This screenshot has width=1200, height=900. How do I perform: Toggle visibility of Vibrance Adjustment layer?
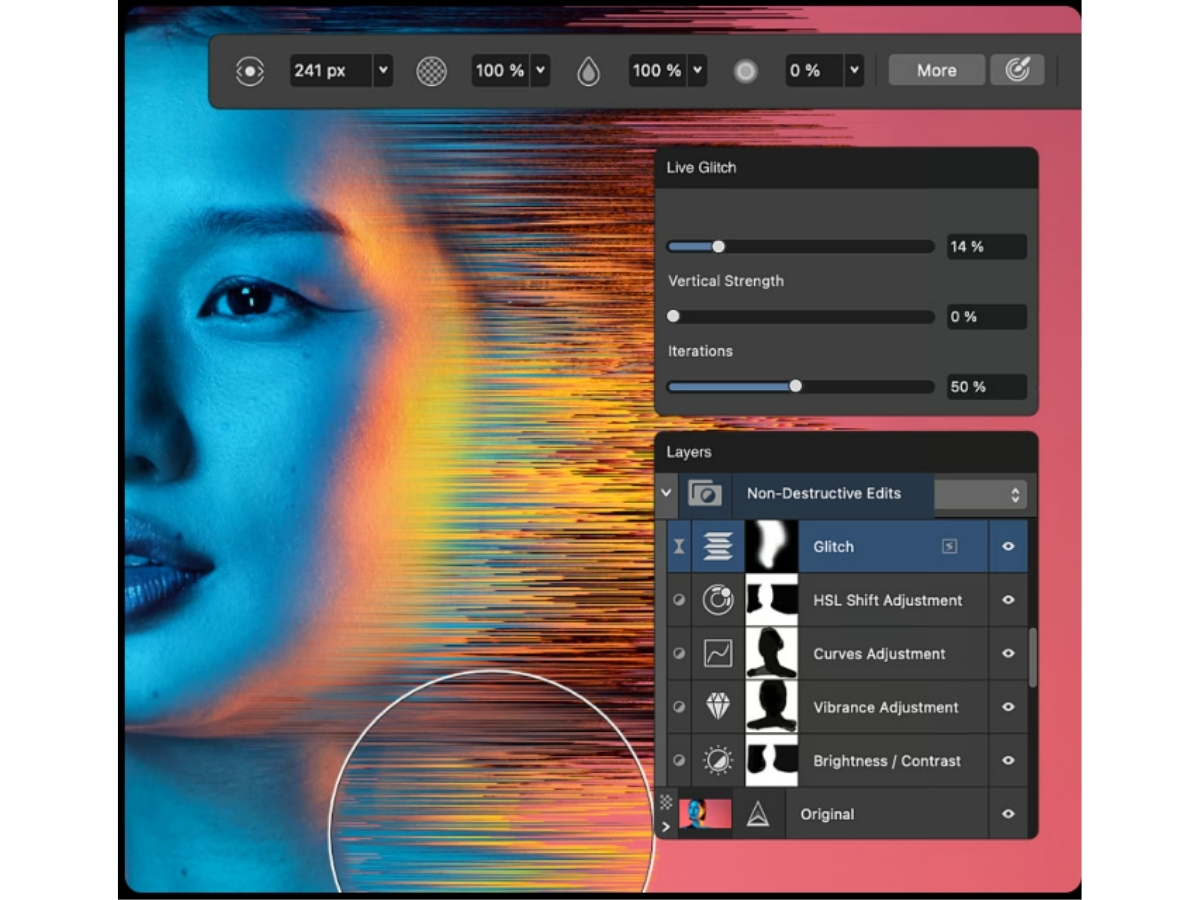click(x=1008, y=707)
